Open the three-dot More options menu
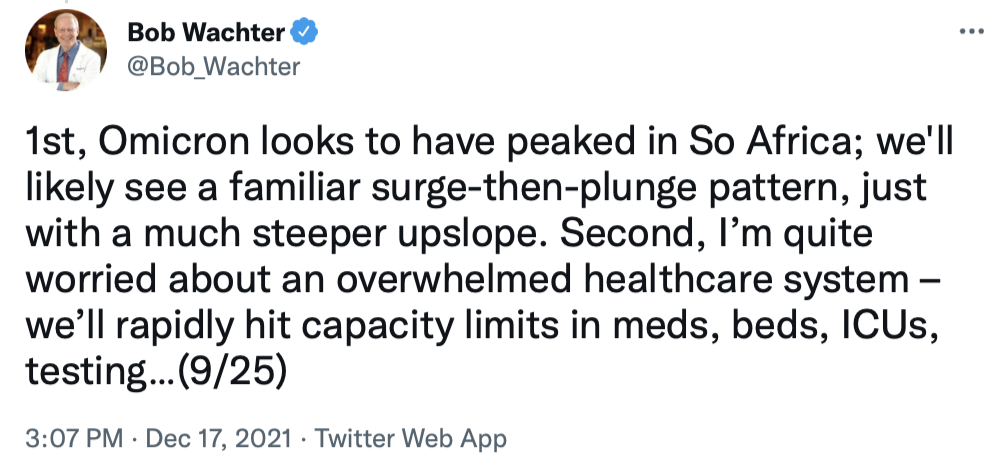 tap(971, 31)
